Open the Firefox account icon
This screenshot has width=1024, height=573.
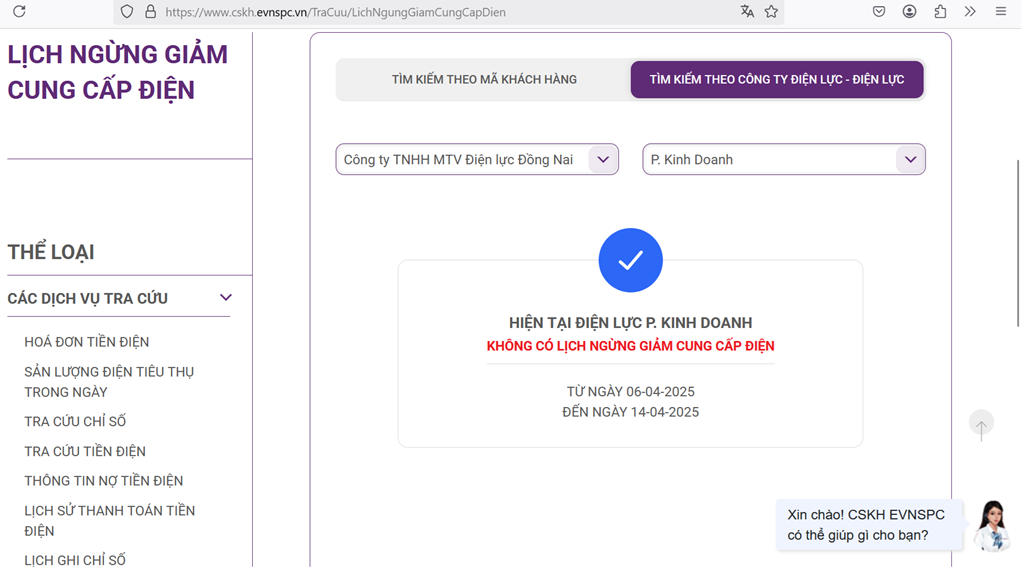pyautogui.click(x=909, y=12)
